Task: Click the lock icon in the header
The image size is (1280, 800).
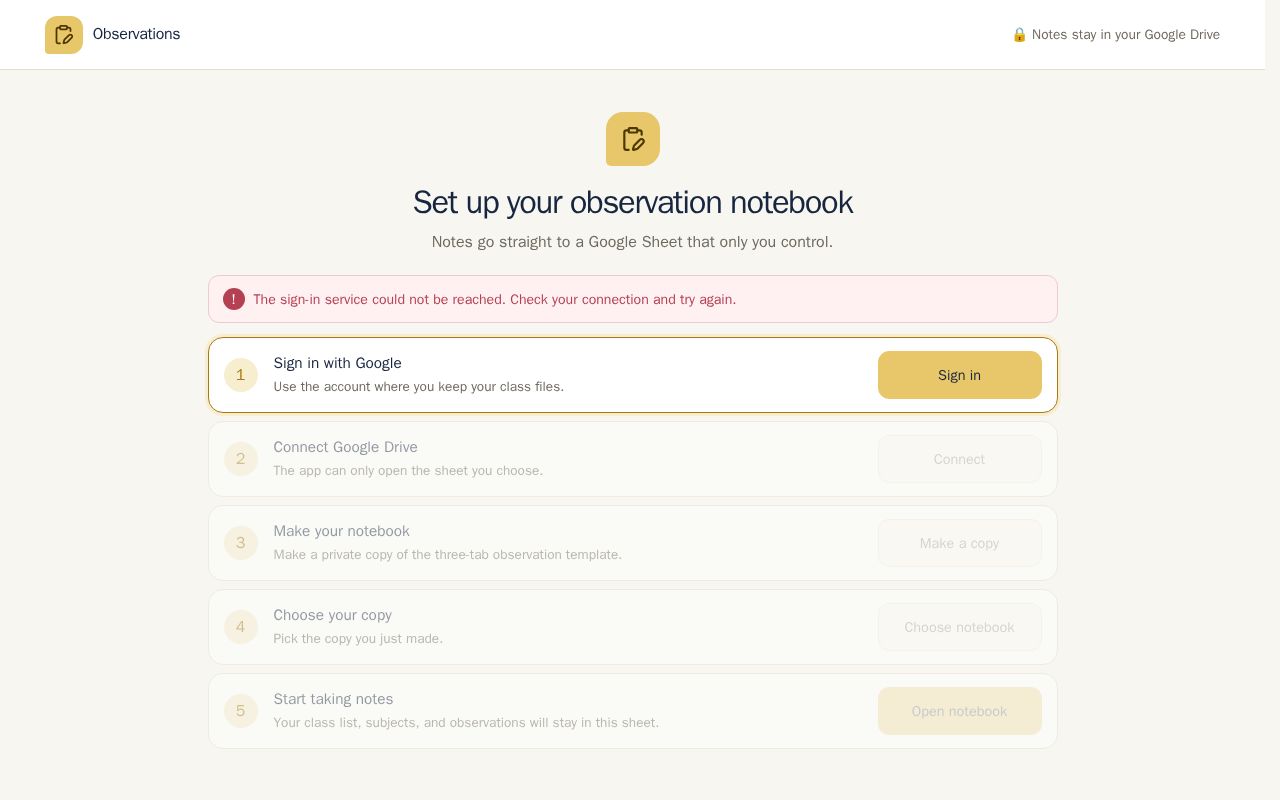Action: (x=1019, y=35)
